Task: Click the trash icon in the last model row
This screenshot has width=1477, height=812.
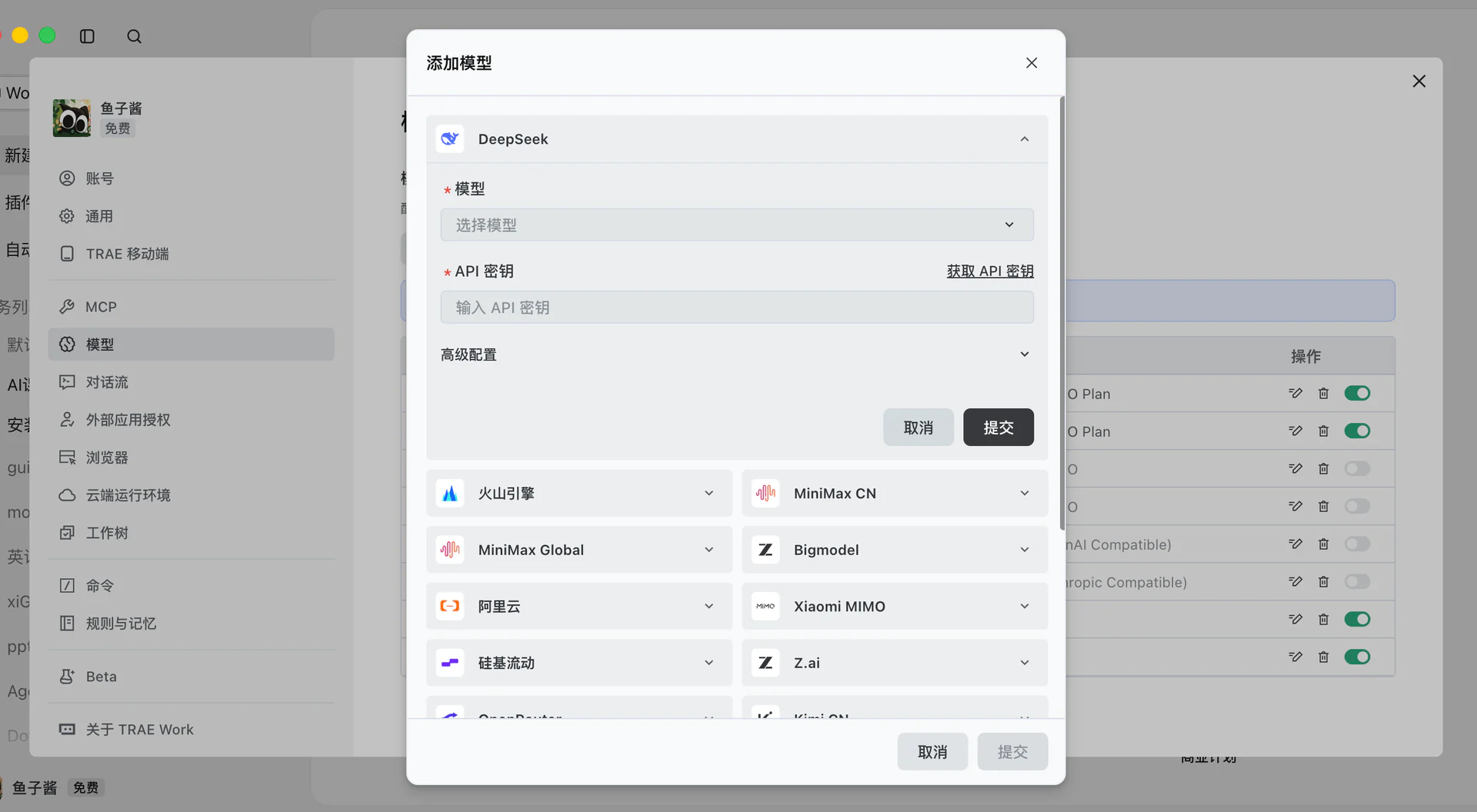Action: point(1323,657)
